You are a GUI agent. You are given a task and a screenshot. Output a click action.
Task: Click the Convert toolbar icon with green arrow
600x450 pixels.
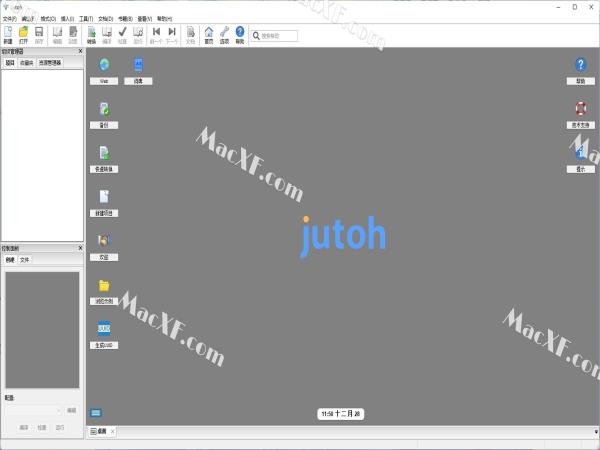click(91, 35)
